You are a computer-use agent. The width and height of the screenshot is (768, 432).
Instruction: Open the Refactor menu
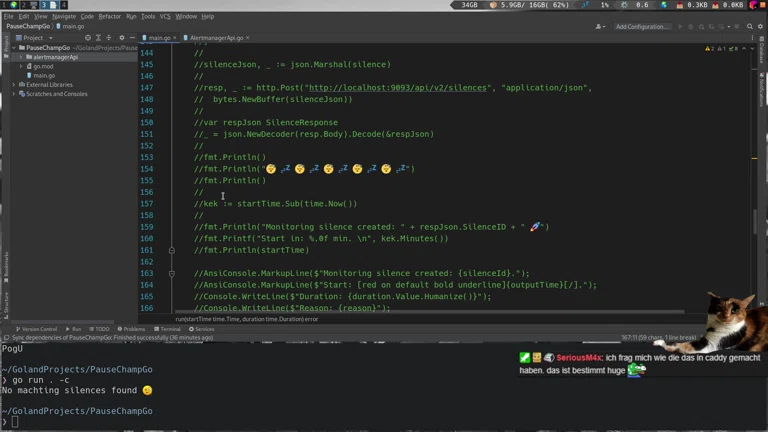tap(109, 16)
